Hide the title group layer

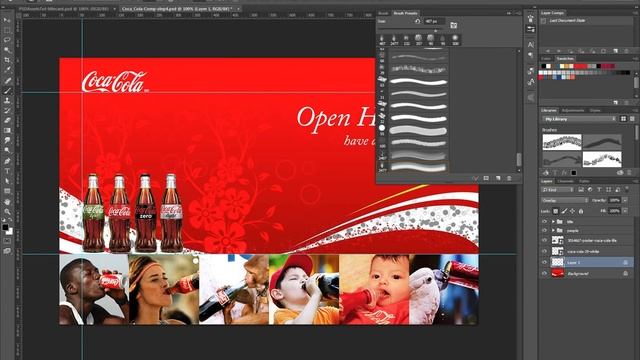coord(544,222)
